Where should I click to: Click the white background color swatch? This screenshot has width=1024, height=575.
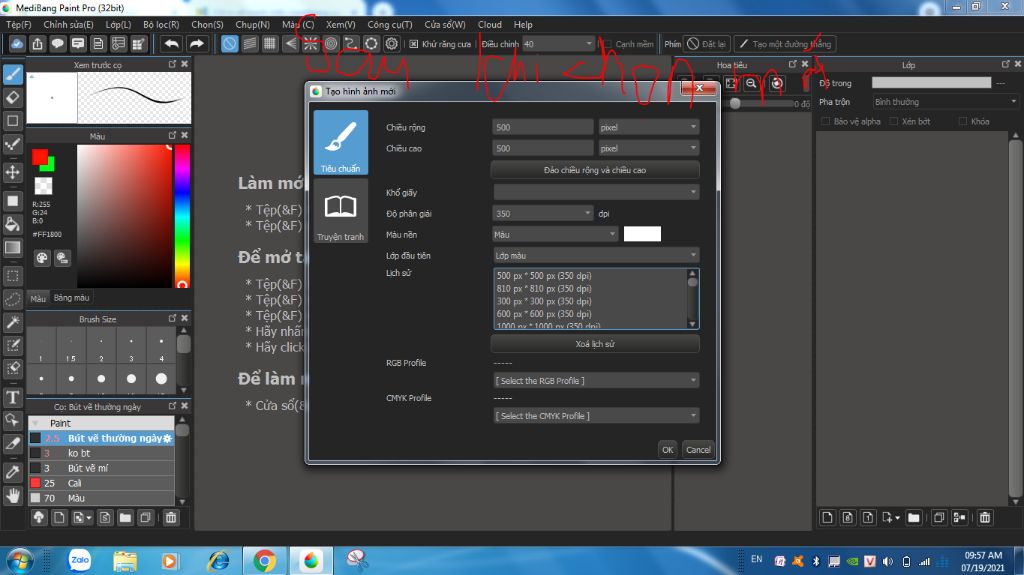[x=642, y=234]
